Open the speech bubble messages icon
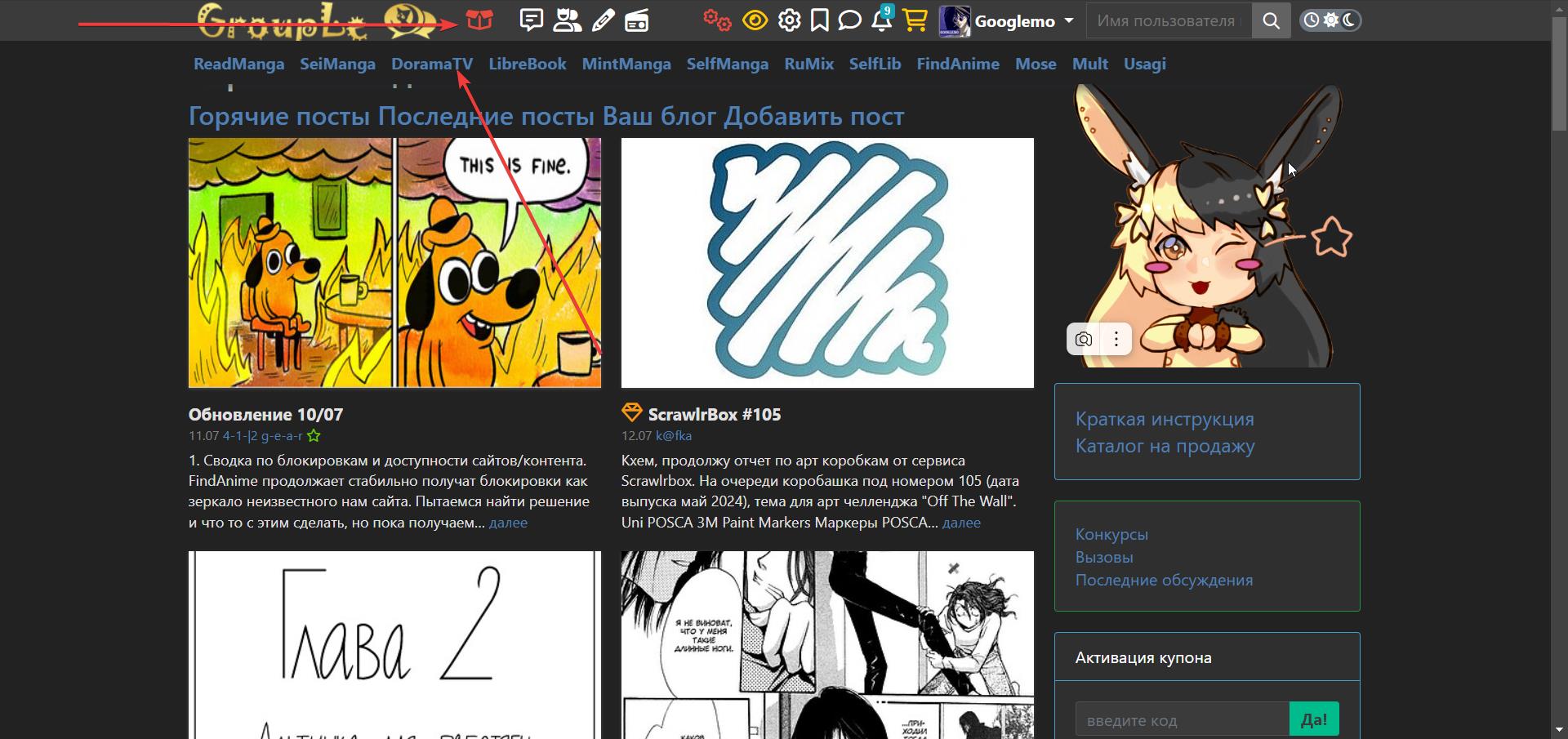 coord(850,20)
